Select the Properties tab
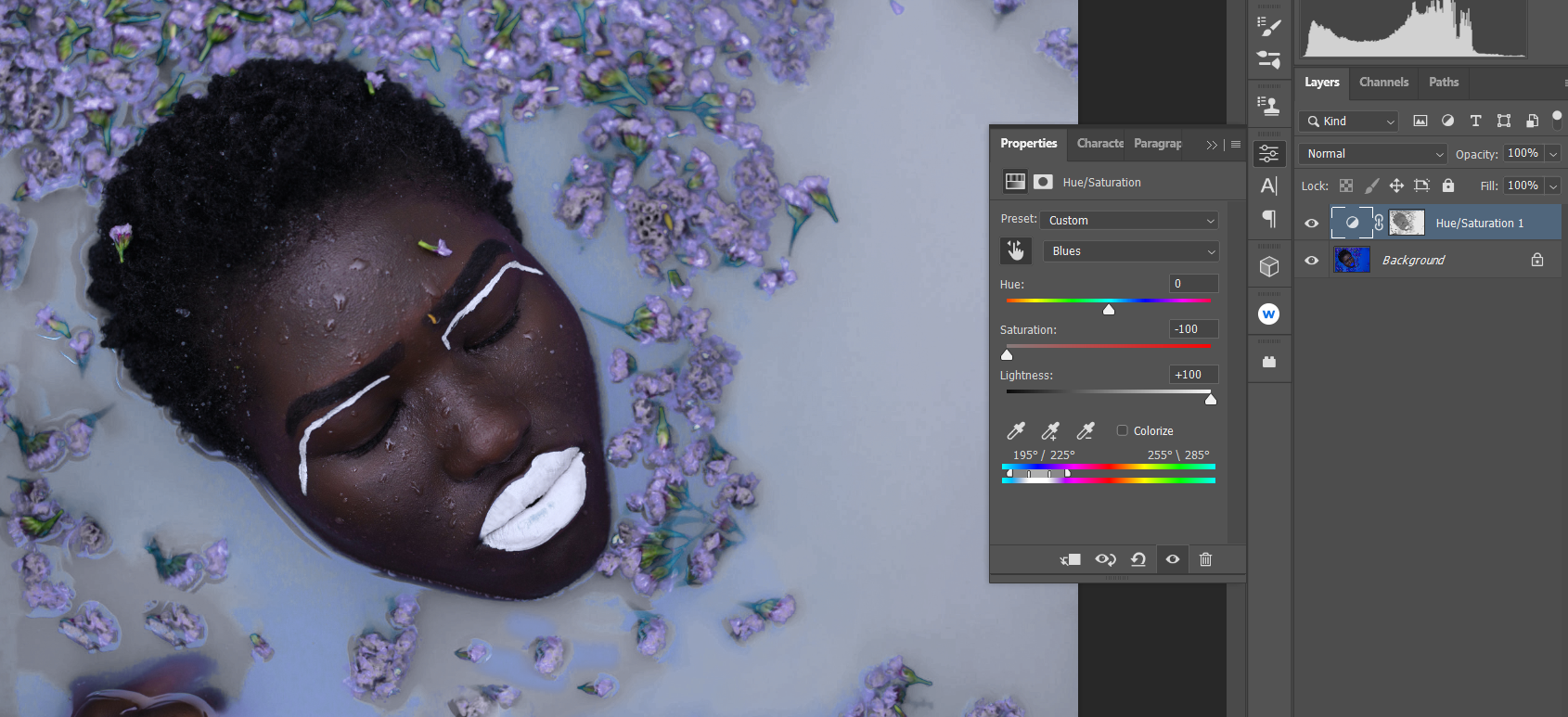1568x717 pixels. tap(1028, 143)
